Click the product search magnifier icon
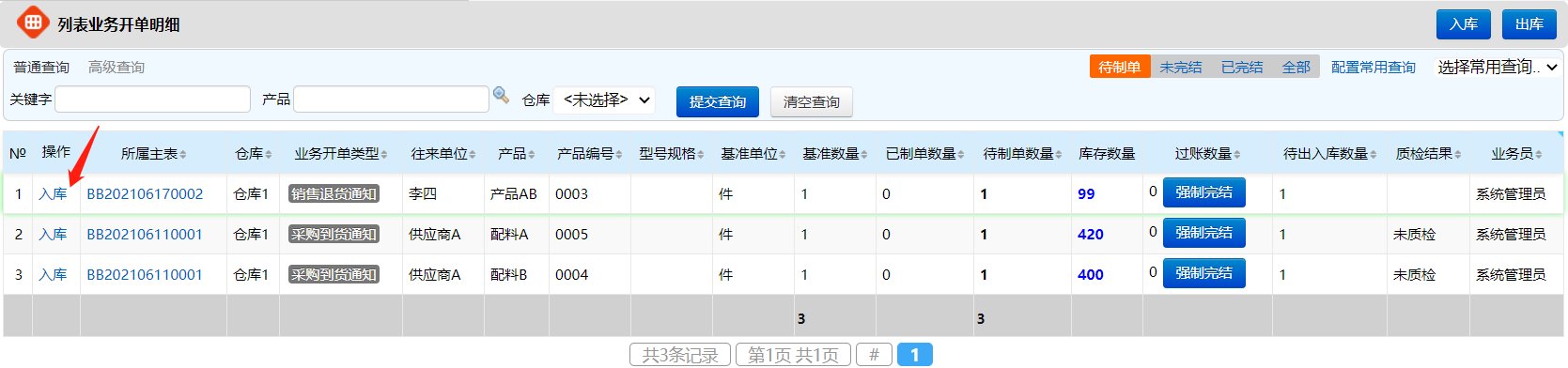Screen dimensions: 1568x368 (501, 95)
